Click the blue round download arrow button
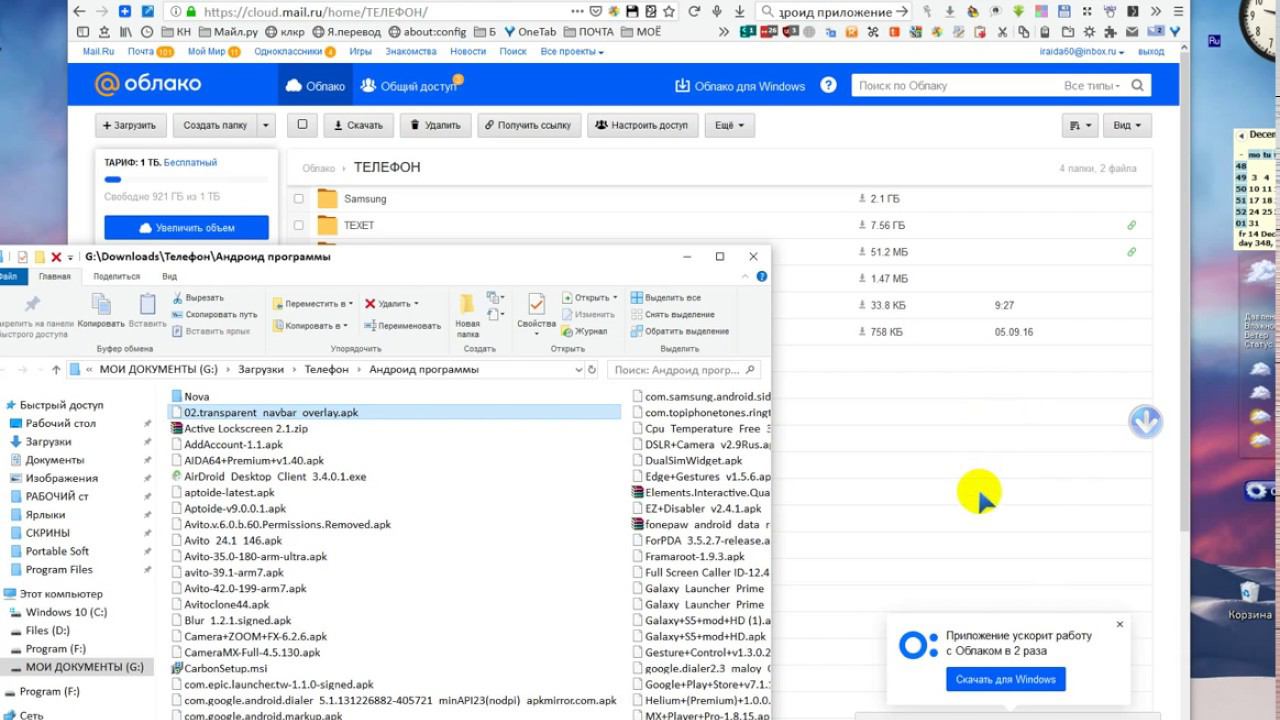 click(1145, 422)
